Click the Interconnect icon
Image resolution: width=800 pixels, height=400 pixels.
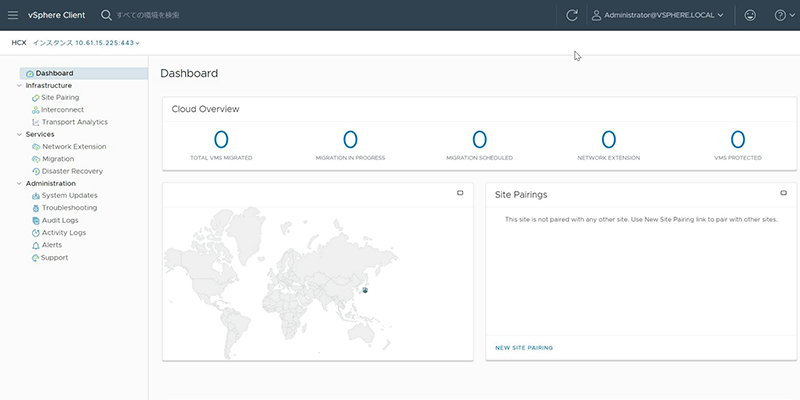[x=35, y=110]
